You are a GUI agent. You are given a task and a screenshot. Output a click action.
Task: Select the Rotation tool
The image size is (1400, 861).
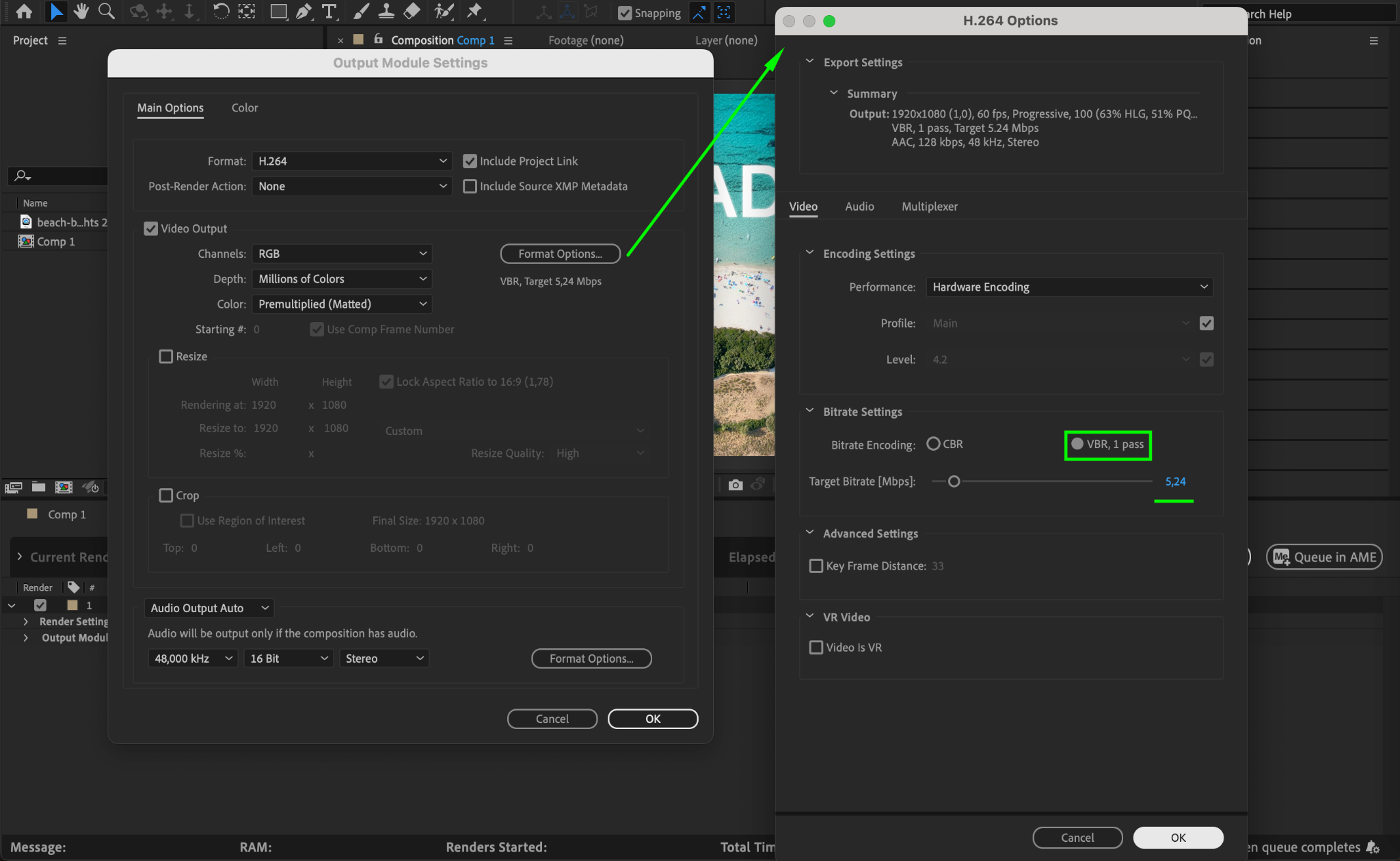(221, 11)
